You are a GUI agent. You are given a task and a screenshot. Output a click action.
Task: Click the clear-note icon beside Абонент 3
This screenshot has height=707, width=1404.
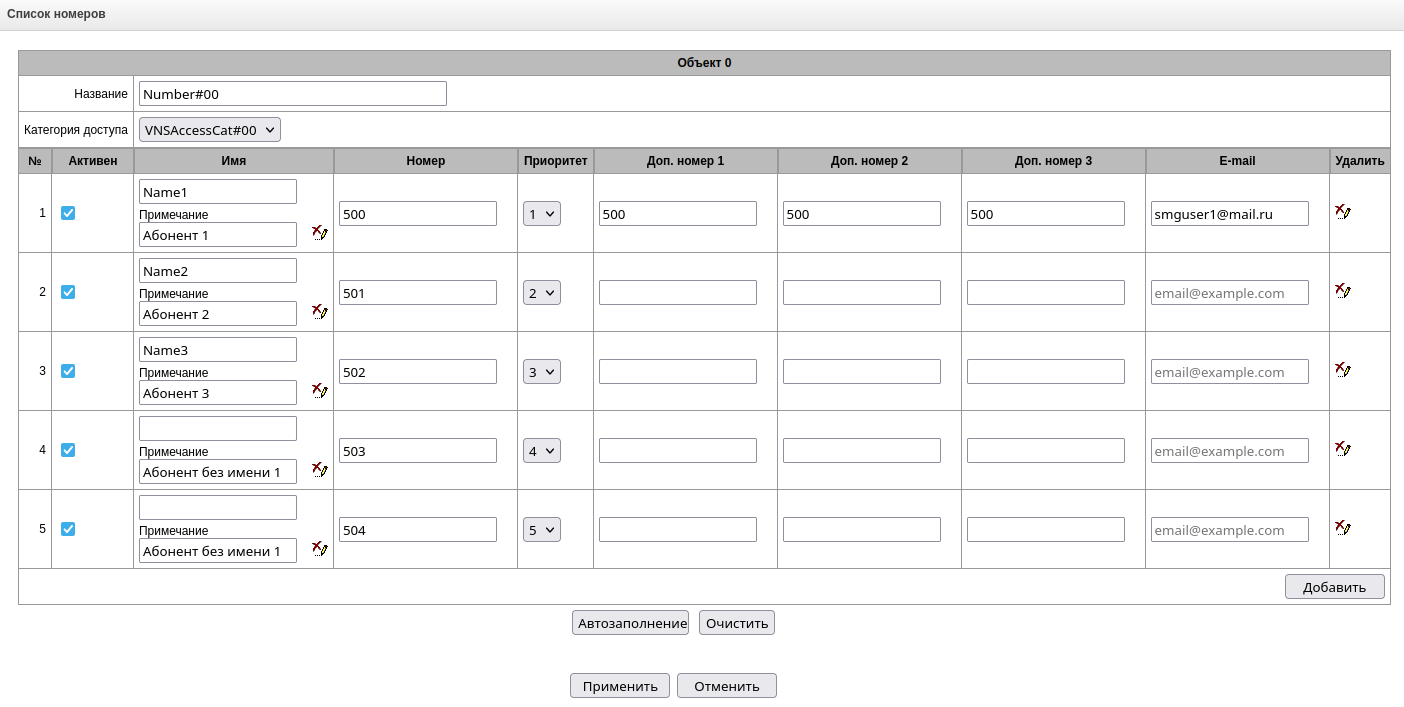point(320,391)
